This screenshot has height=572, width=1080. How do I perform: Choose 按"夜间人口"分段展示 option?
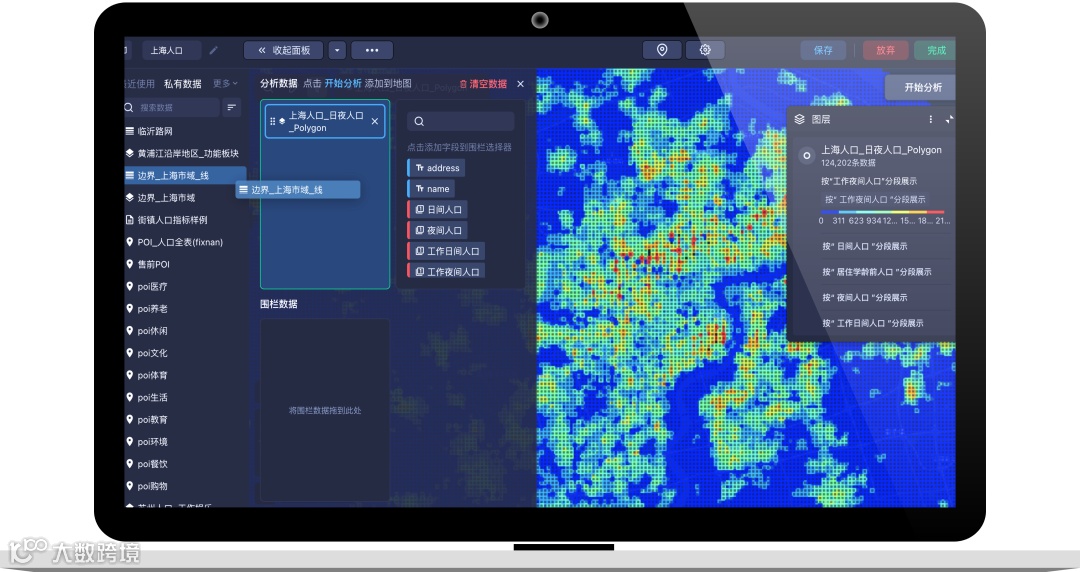coord(864,297)
